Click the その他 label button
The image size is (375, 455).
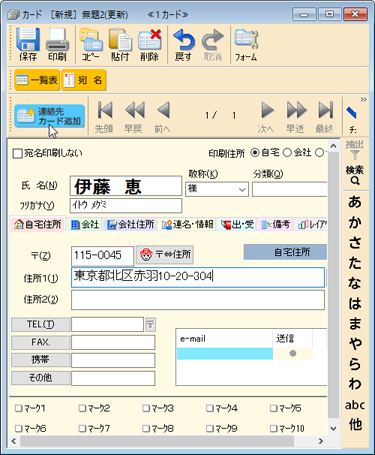(x=41, y=378)
